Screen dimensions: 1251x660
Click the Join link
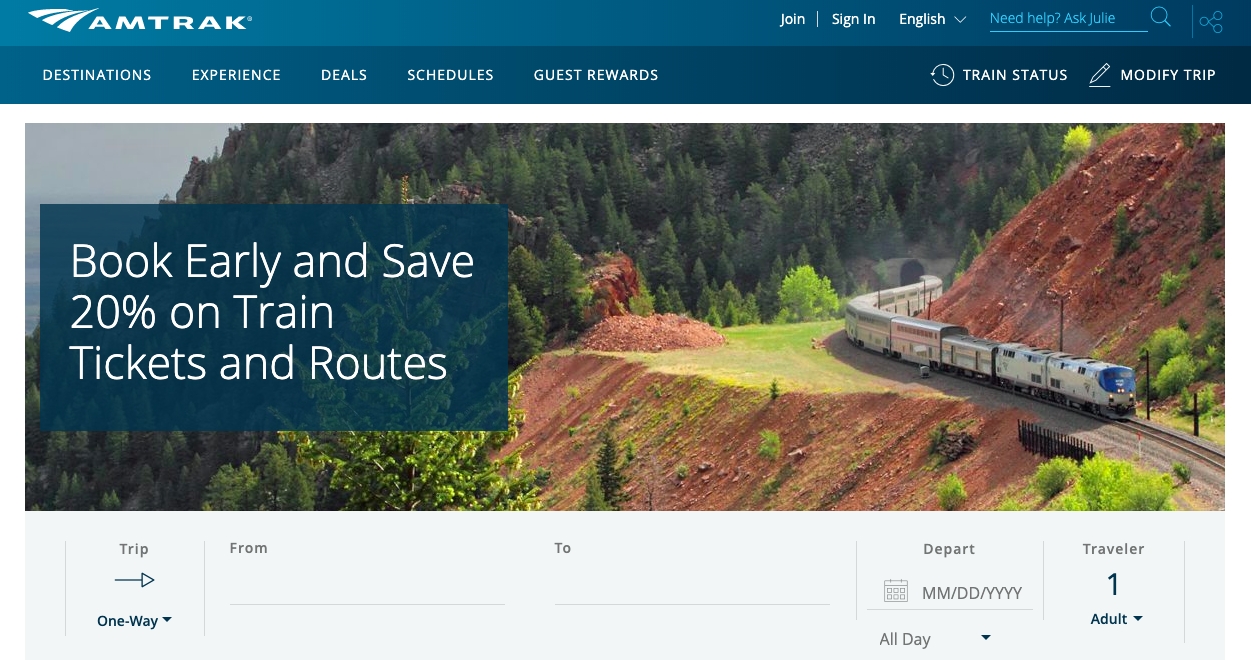(x=793, y=19)
